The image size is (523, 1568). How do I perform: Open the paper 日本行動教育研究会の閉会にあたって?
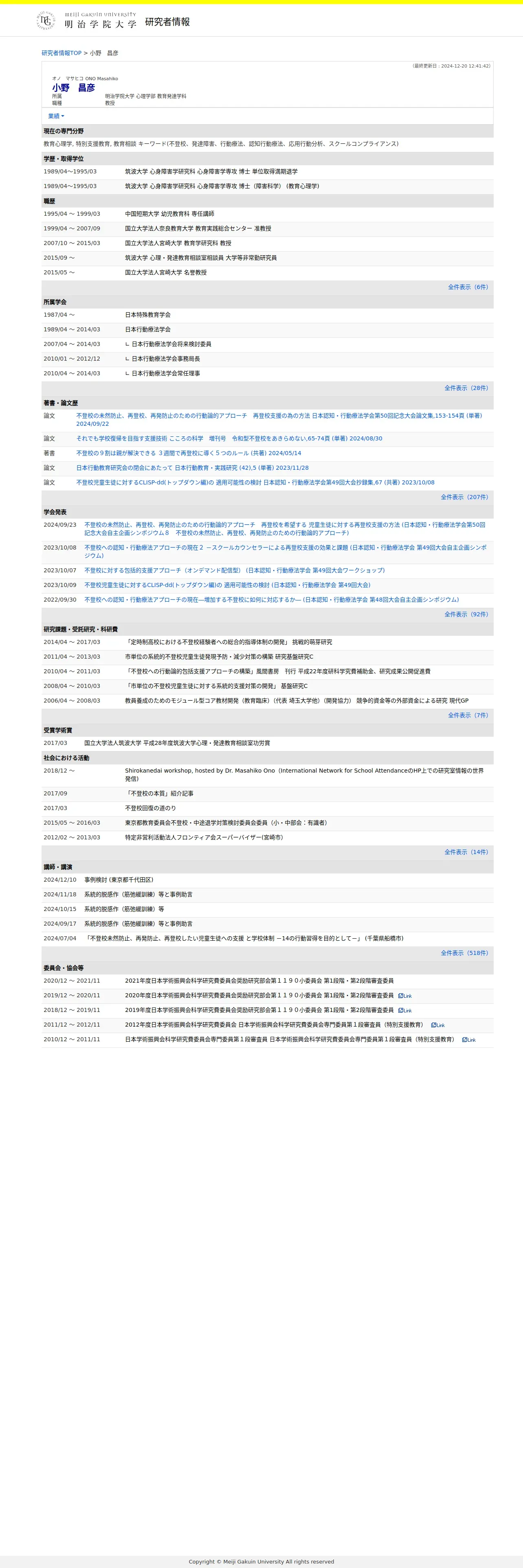[x=192, y=468]
